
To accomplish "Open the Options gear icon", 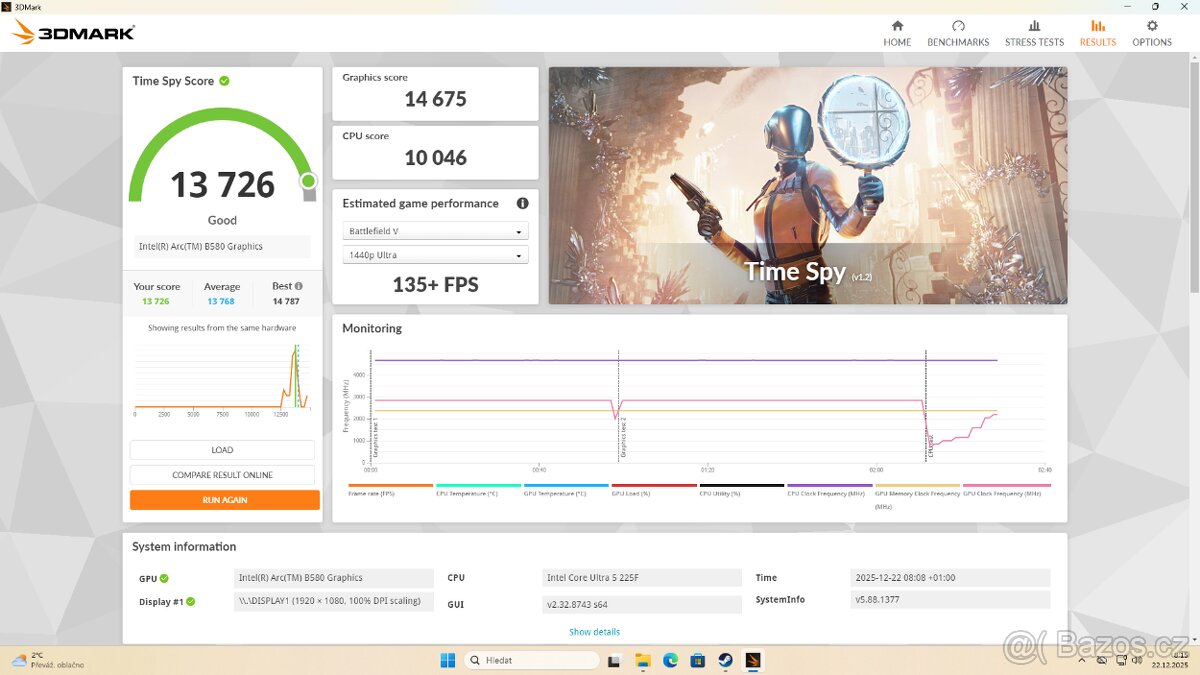I will (1151, 27).
